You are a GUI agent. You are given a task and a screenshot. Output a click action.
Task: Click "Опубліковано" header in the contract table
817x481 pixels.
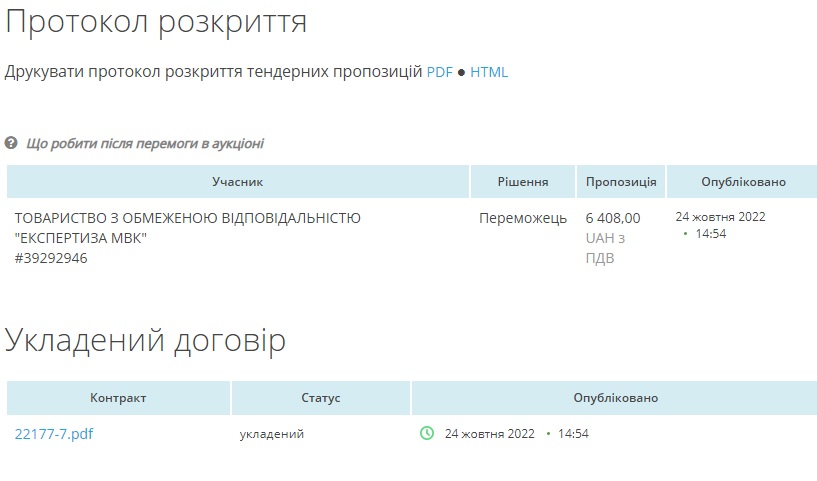[615, 398]
